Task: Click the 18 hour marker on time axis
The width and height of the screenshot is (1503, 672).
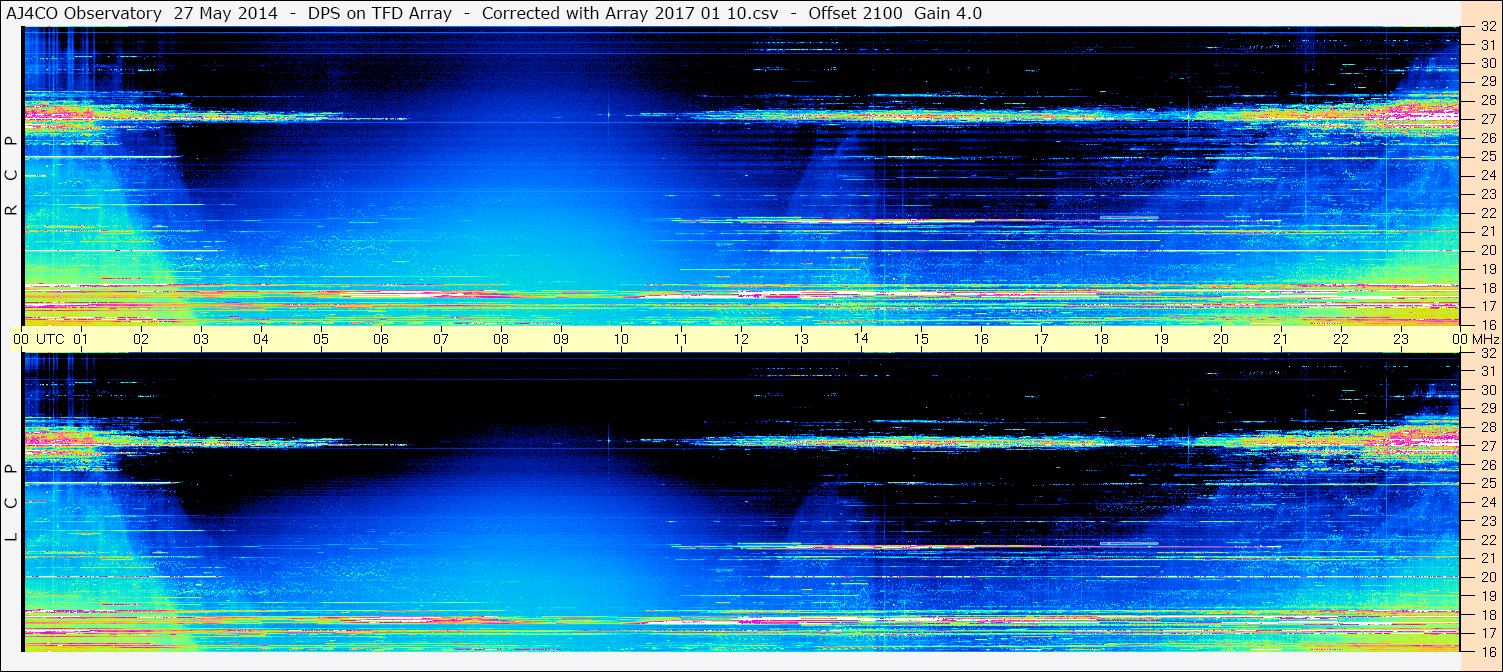Action: coord(1101,339)
